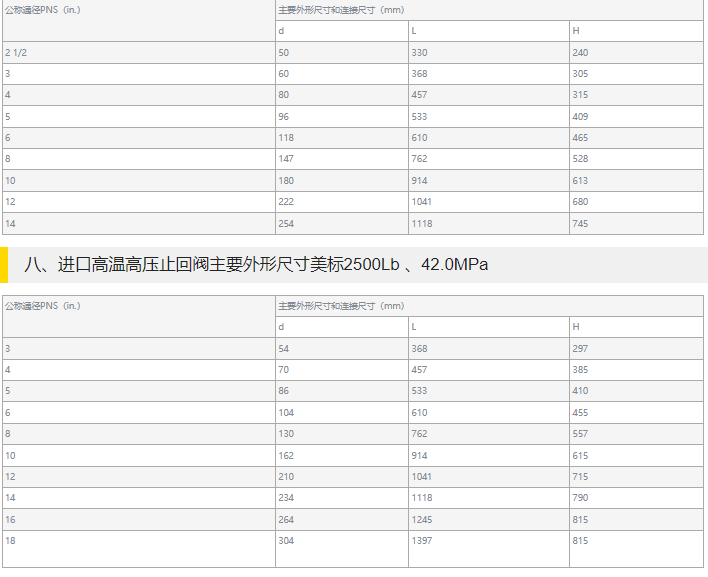Click the yellow marker beside the section heading
Image resolution: width=708 pixels, height=577 pixels.
pos(4,265)
